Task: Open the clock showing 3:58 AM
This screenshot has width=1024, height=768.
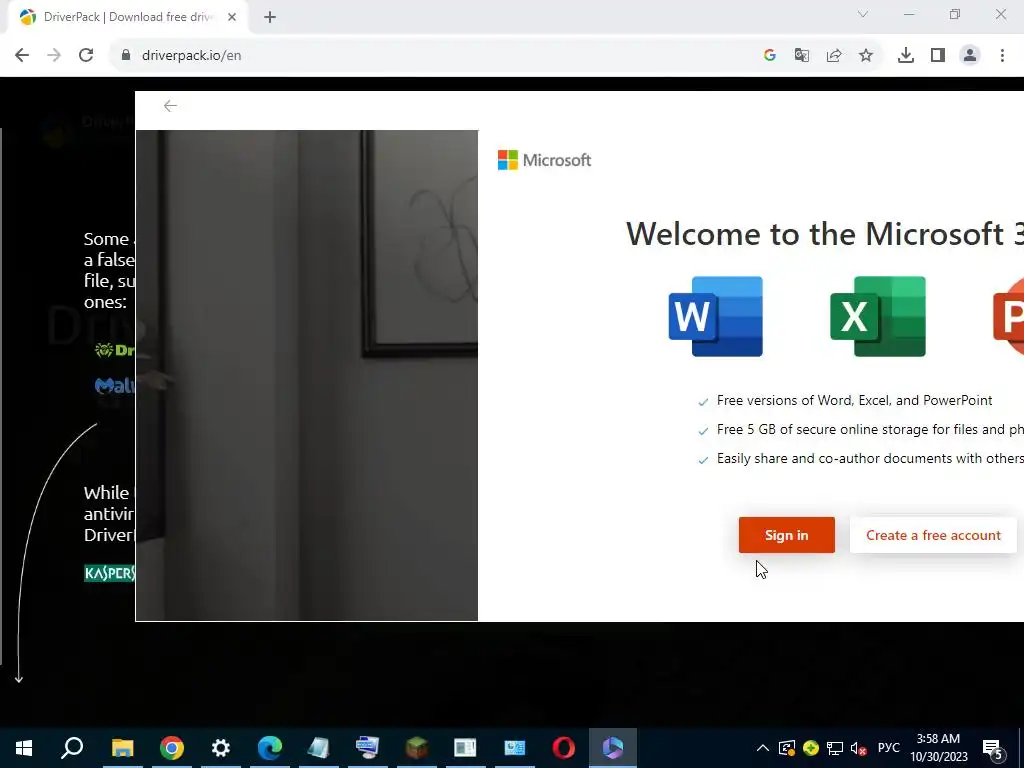Action: 939,748
